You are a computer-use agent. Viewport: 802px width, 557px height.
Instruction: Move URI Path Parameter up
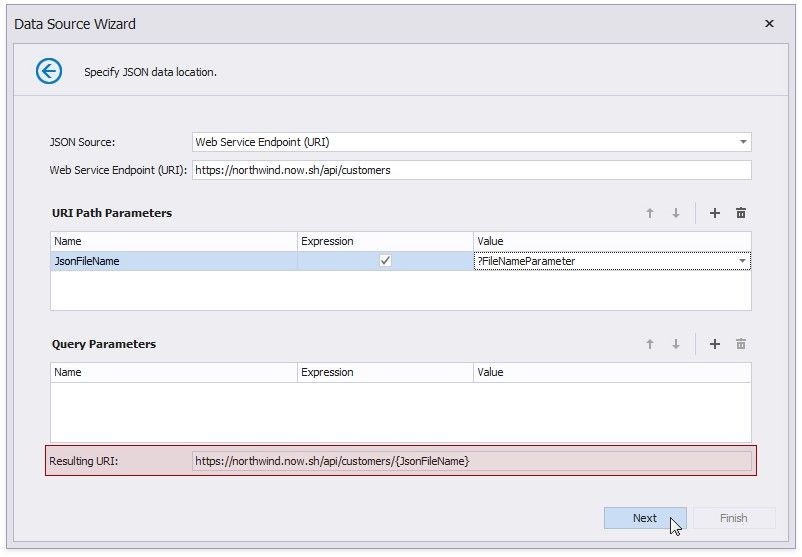tap(650, 213)
